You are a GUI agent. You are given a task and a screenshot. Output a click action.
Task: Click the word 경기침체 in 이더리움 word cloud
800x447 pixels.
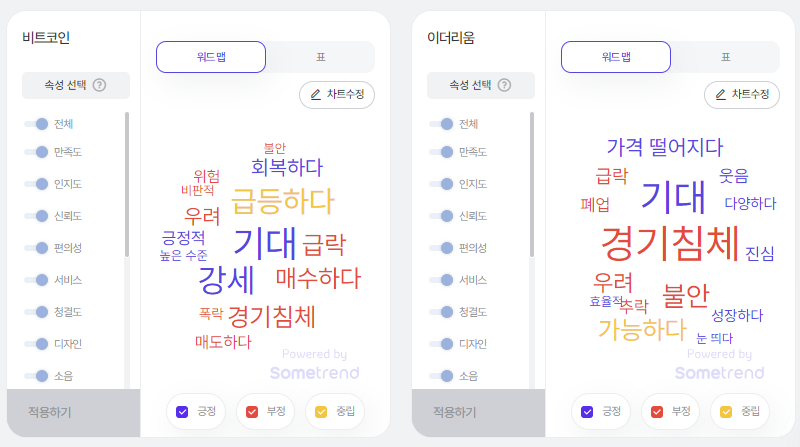(x=670, y=243)
